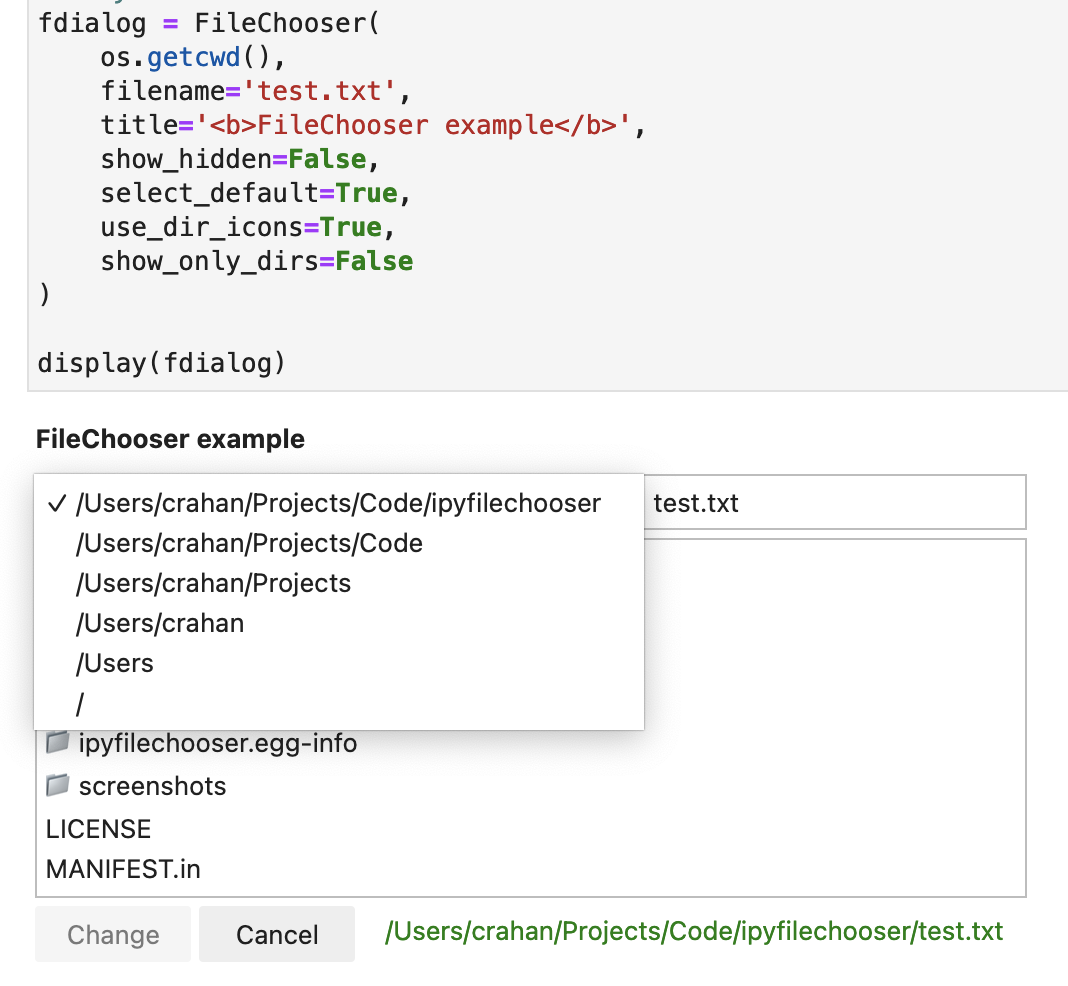Click the getcwd link in code

195,57
